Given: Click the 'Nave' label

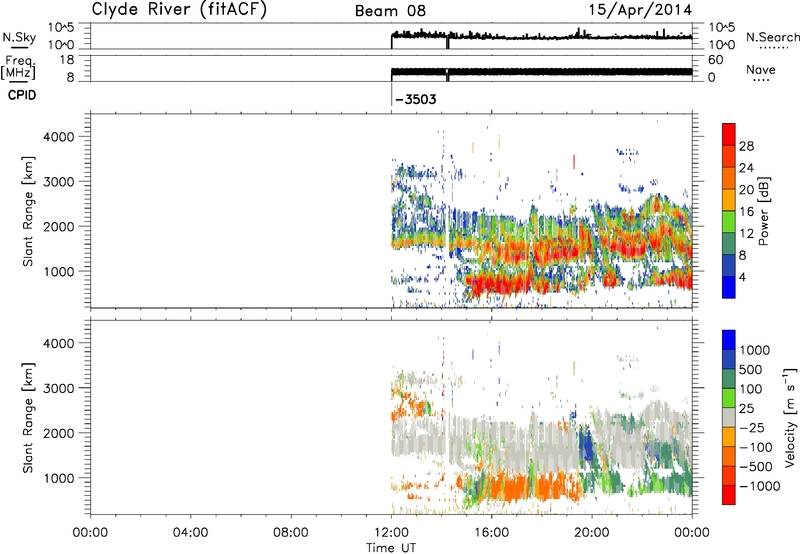Looking at the screenshot, I should [760, 69].
